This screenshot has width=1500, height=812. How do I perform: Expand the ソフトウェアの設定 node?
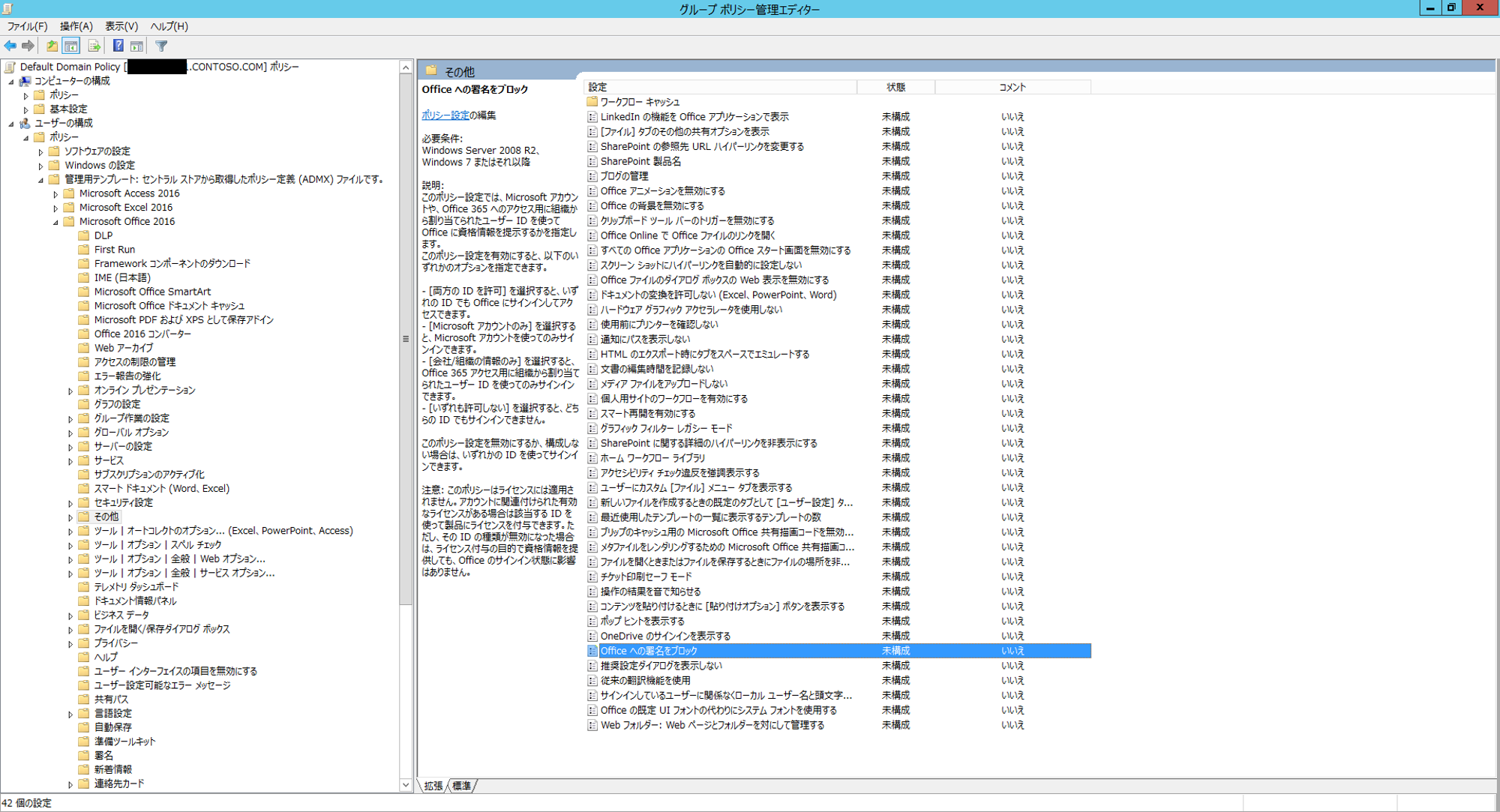(41, 152)
